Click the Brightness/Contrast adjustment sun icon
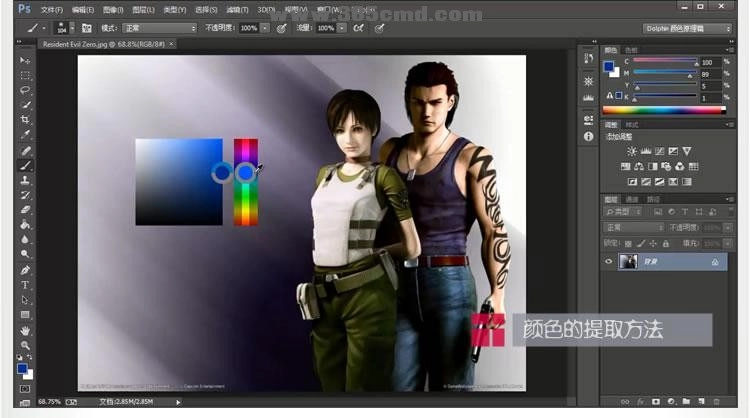 coord(632,152)
